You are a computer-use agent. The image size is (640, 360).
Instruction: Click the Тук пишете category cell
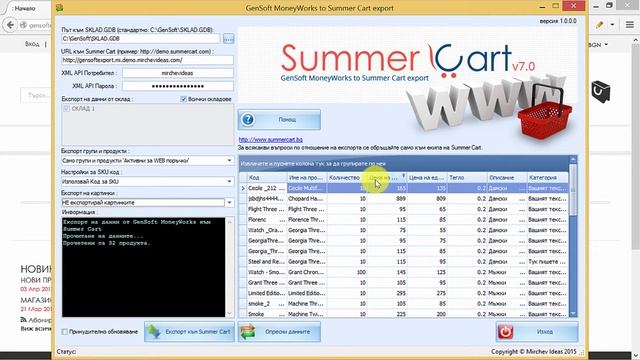point(547,262)
